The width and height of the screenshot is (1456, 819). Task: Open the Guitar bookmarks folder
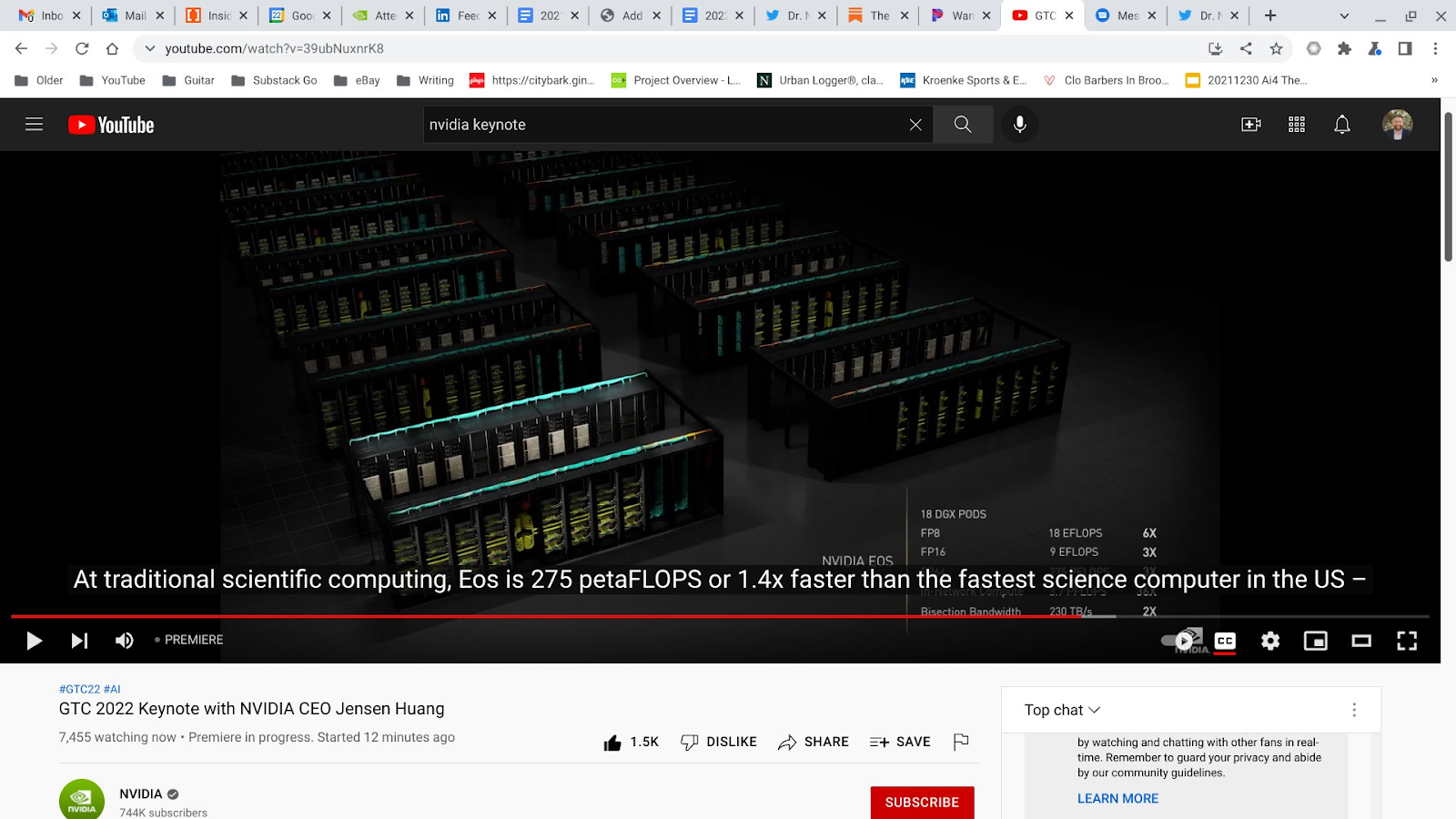click(188, 80)
